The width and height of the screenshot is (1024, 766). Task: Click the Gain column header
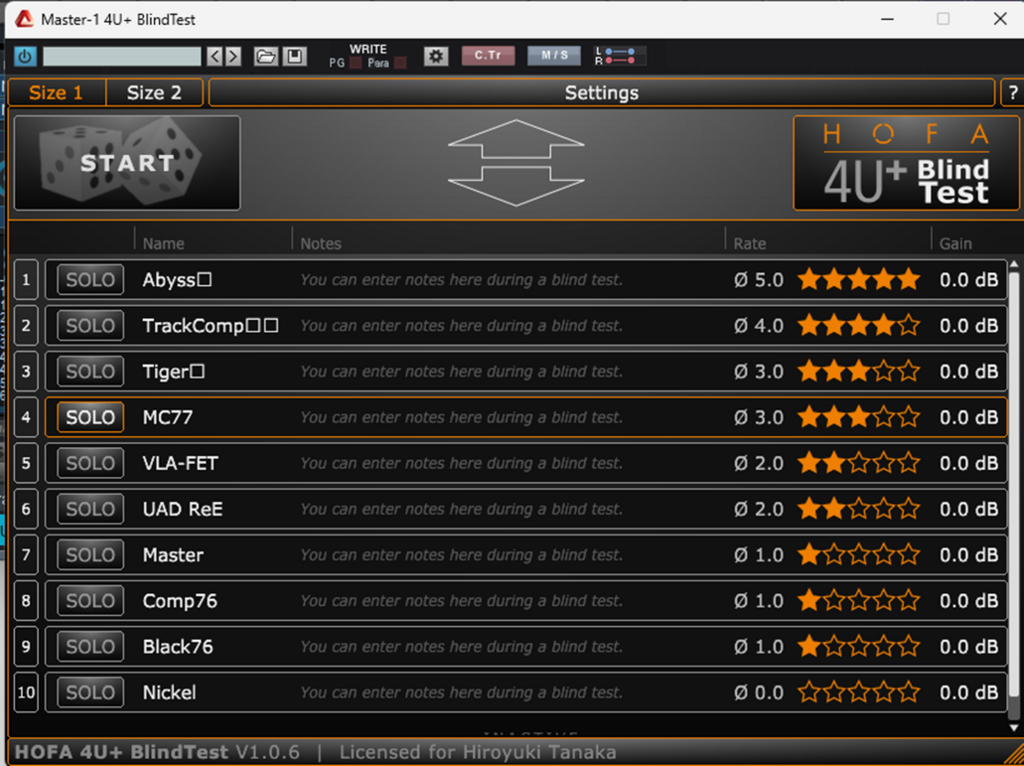pyautogui.click(x=955, y=244)
